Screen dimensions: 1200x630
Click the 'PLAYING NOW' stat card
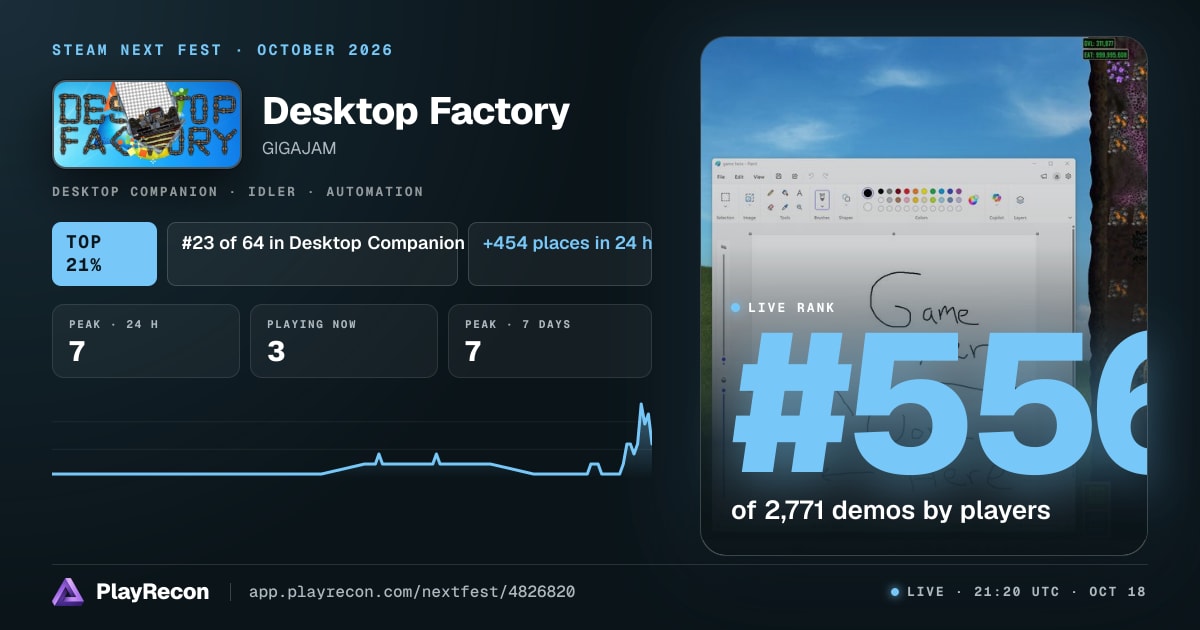[344, 341]
